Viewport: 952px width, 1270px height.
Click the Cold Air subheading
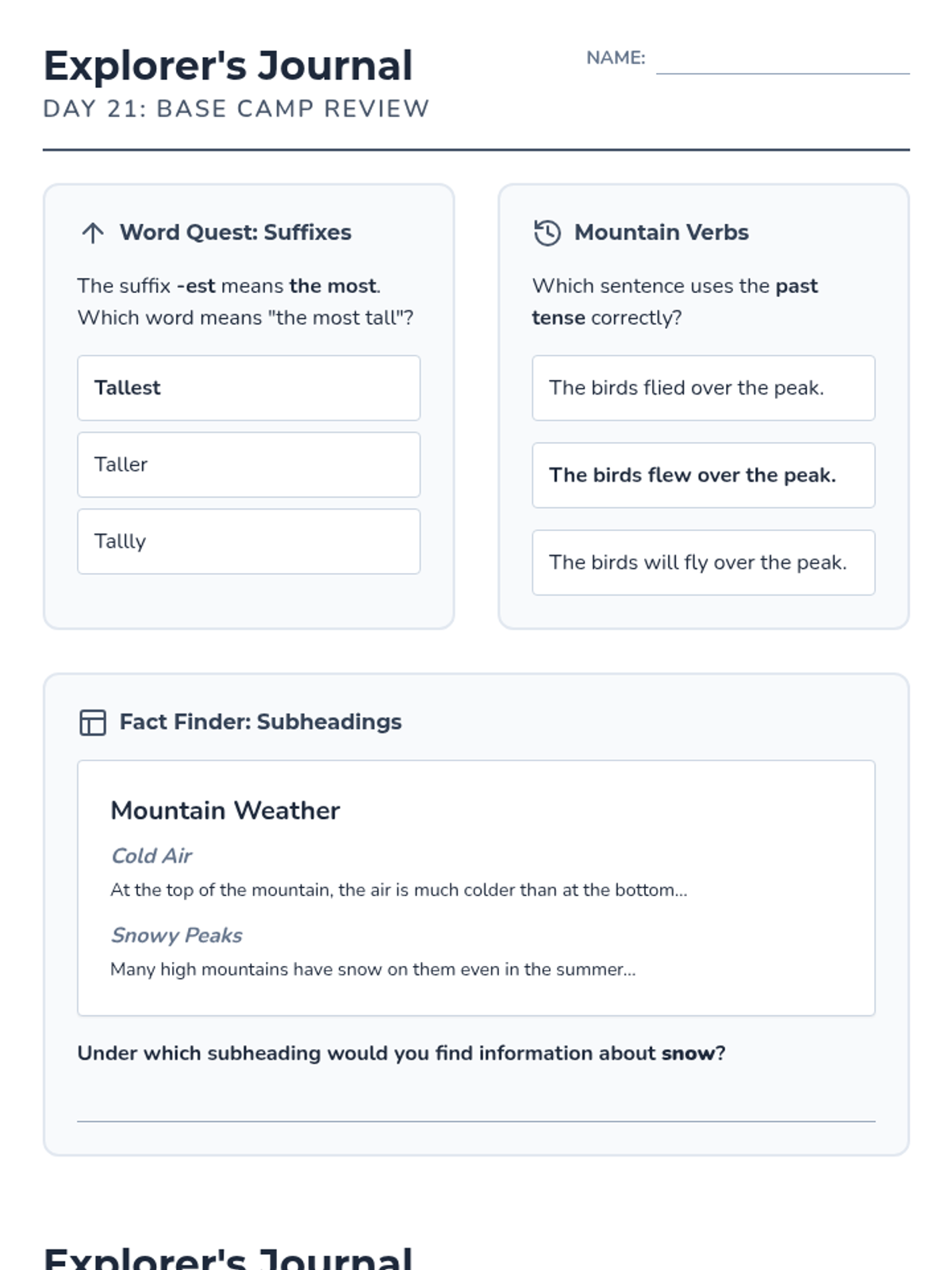coord(152,856)
